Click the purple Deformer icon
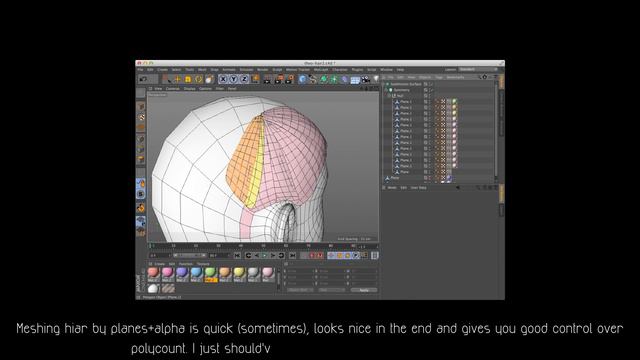The width and height of the screenshot is (640, 360). (344, 79)
